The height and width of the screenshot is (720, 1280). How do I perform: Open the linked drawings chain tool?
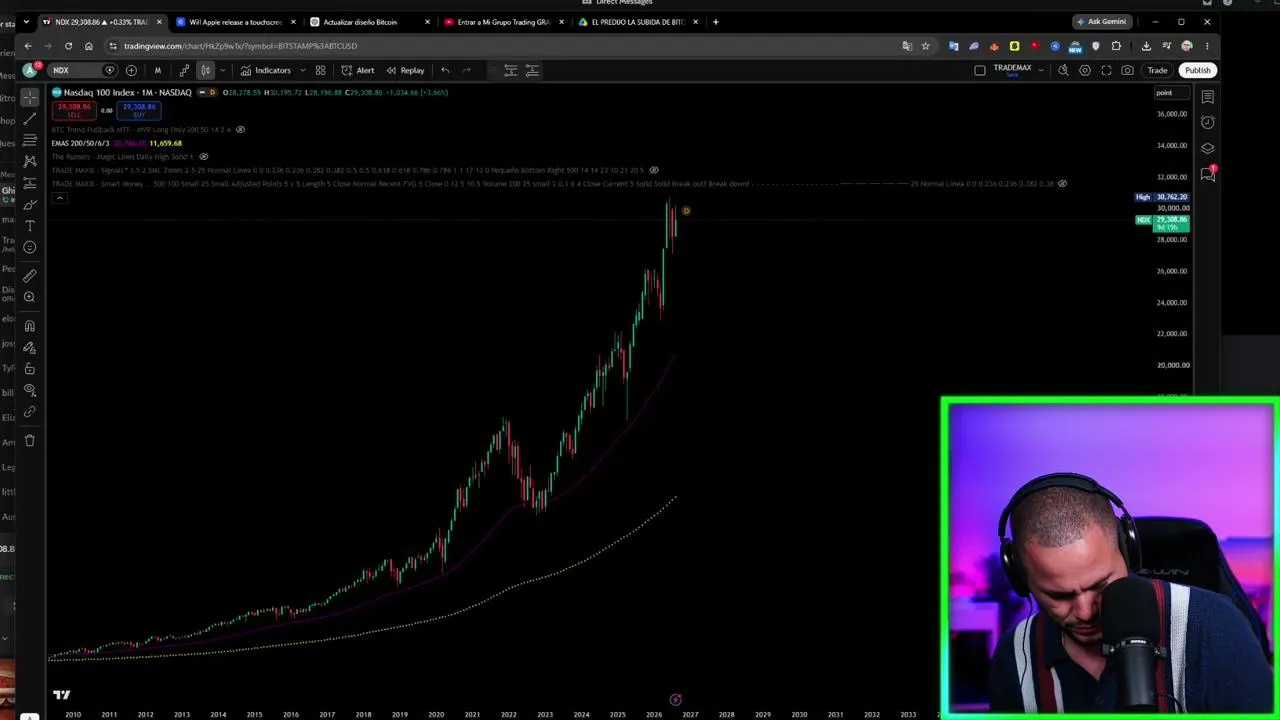pos(30,412)
